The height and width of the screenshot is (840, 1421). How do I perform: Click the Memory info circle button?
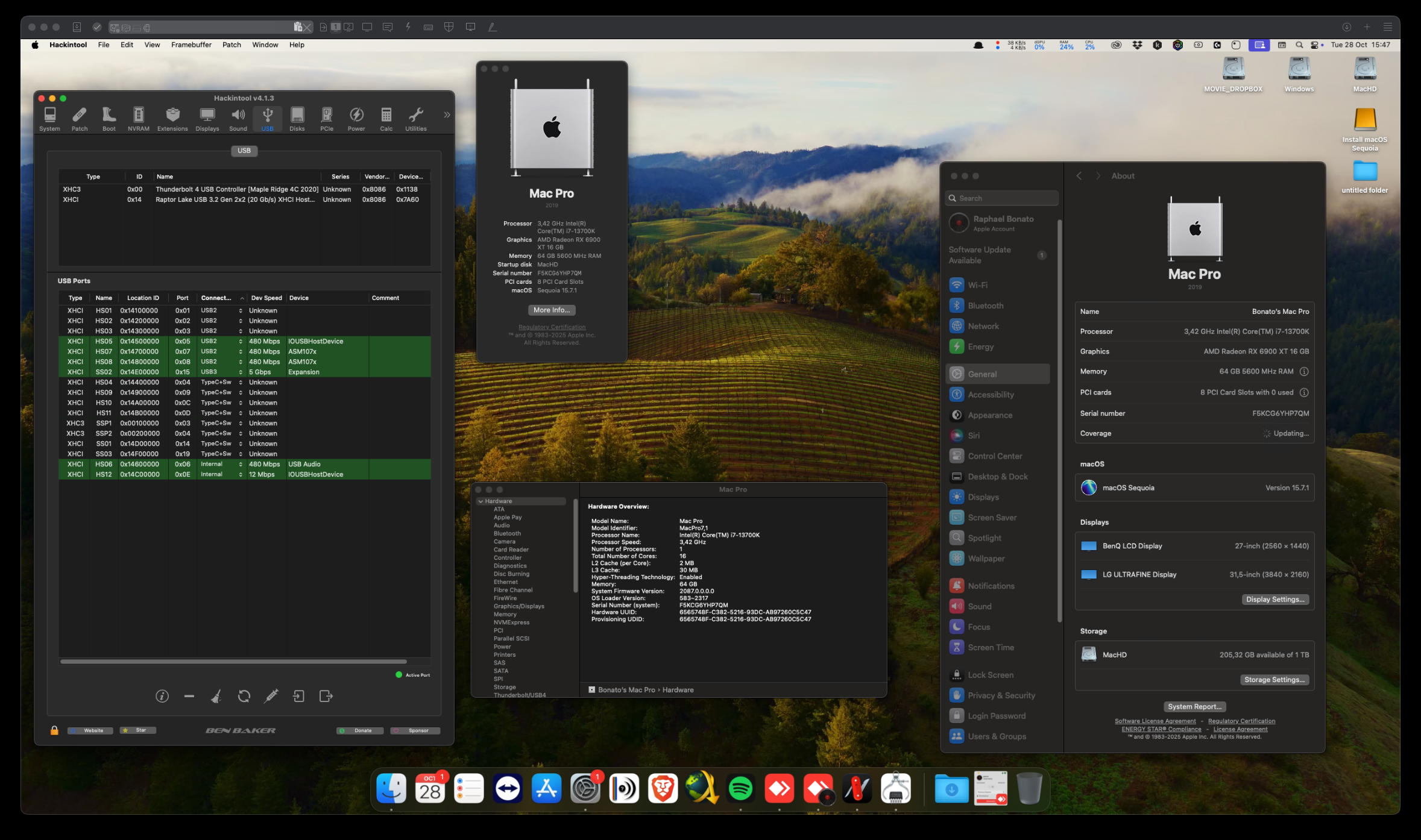pos(1303,371)
